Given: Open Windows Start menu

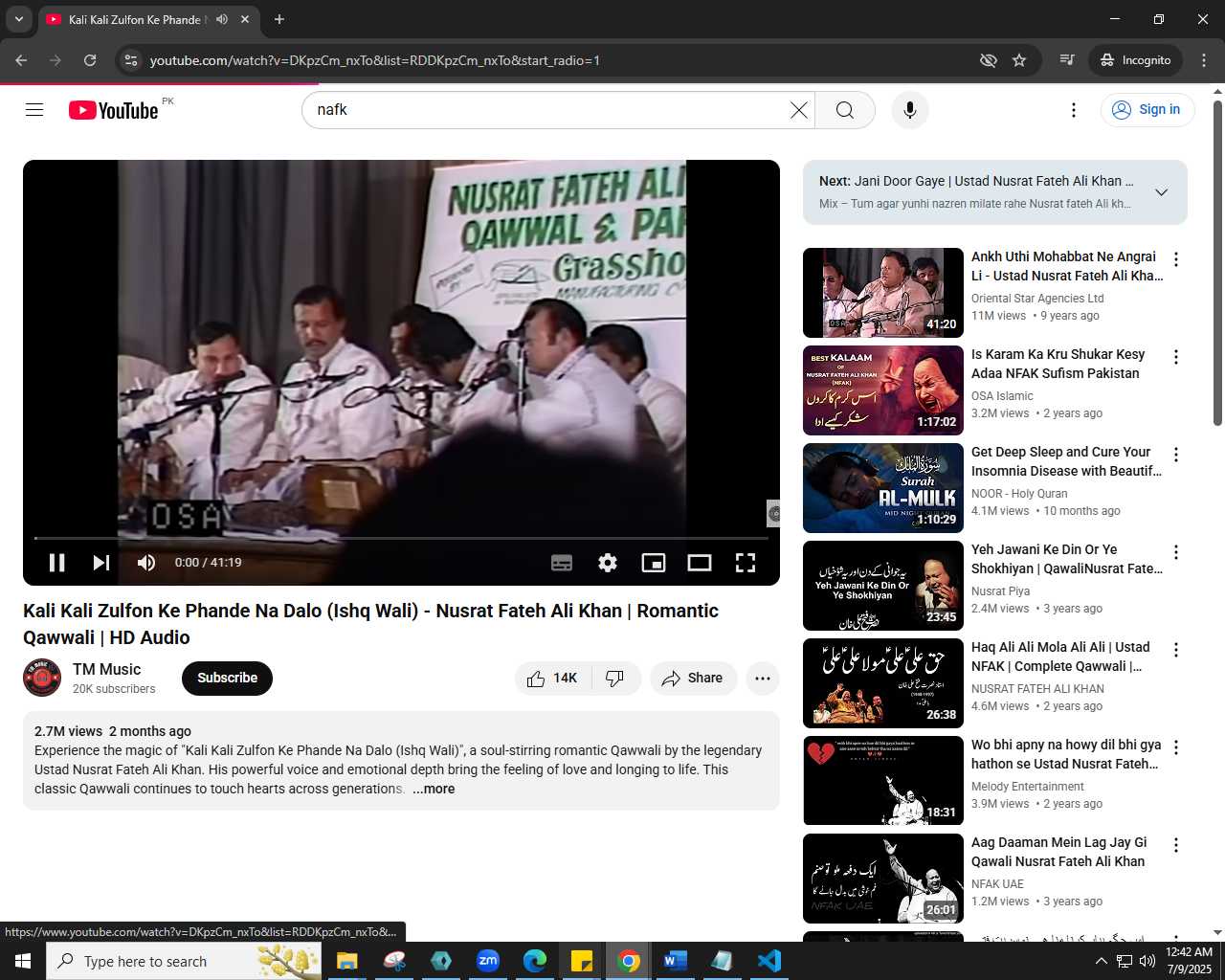Looking at the screenshot, I should coord(23,961).
